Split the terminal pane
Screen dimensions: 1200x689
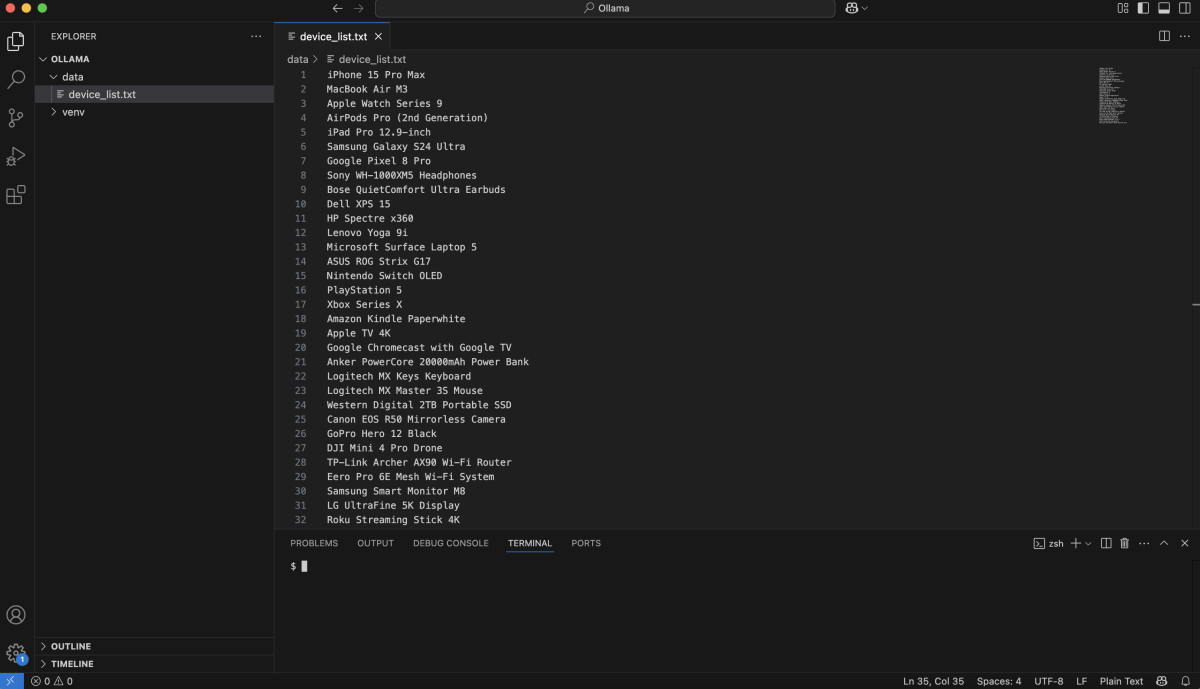pos(1106,543)
